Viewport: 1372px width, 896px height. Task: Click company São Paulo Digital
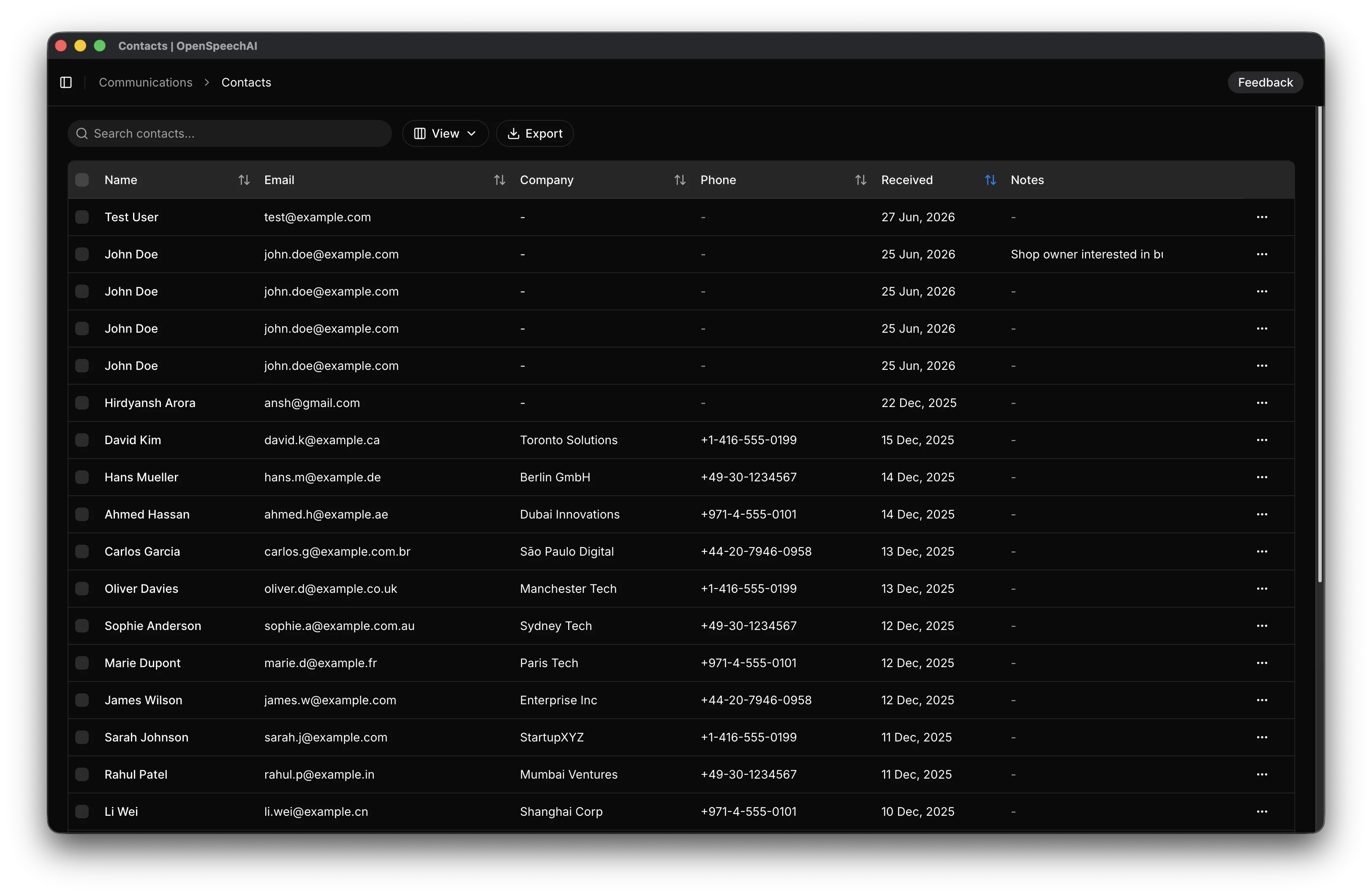coord(567,551)
